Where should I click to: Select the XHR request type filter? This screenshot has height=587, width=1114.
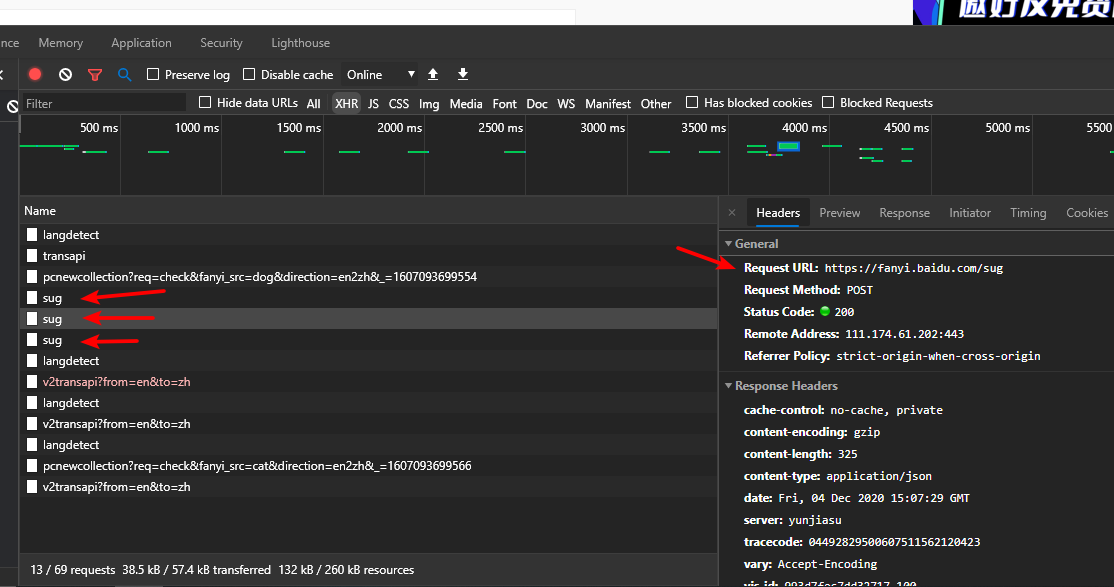(347, 104)
